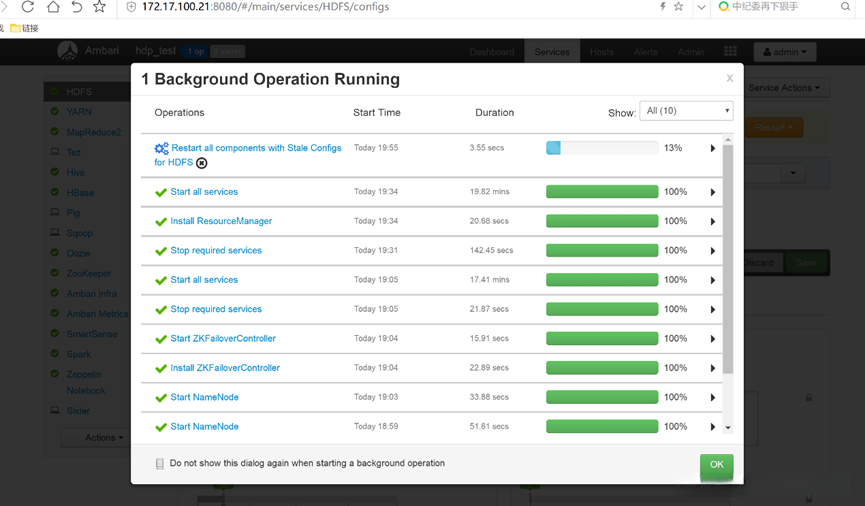The image size is (865, 506).
Task: Click the operations list scrollbar down arrow
Action: pos(728,428)
